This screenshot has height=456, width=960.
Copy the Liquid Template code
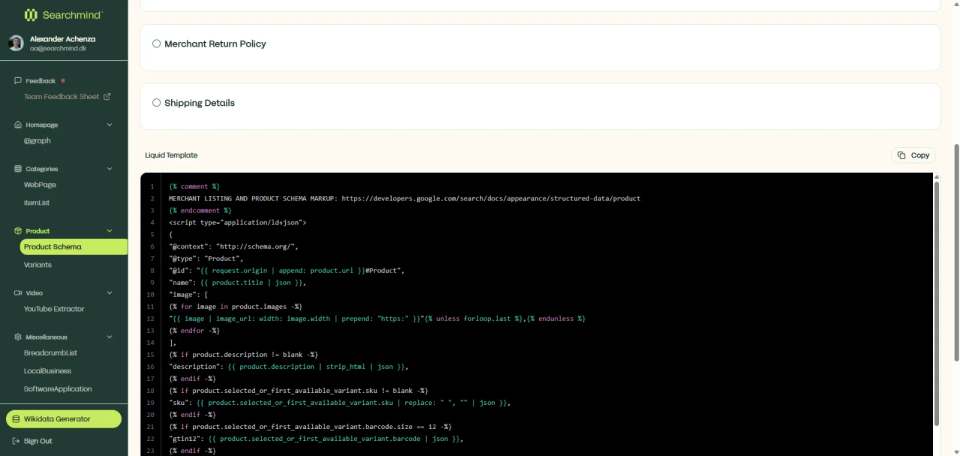coord(913,155)
